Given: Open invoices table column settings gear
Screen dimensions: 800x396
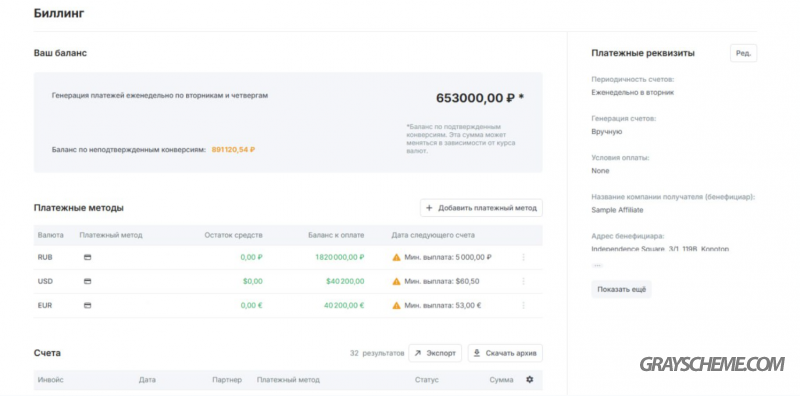Looking at the screenshot, I should coord(530,380).
